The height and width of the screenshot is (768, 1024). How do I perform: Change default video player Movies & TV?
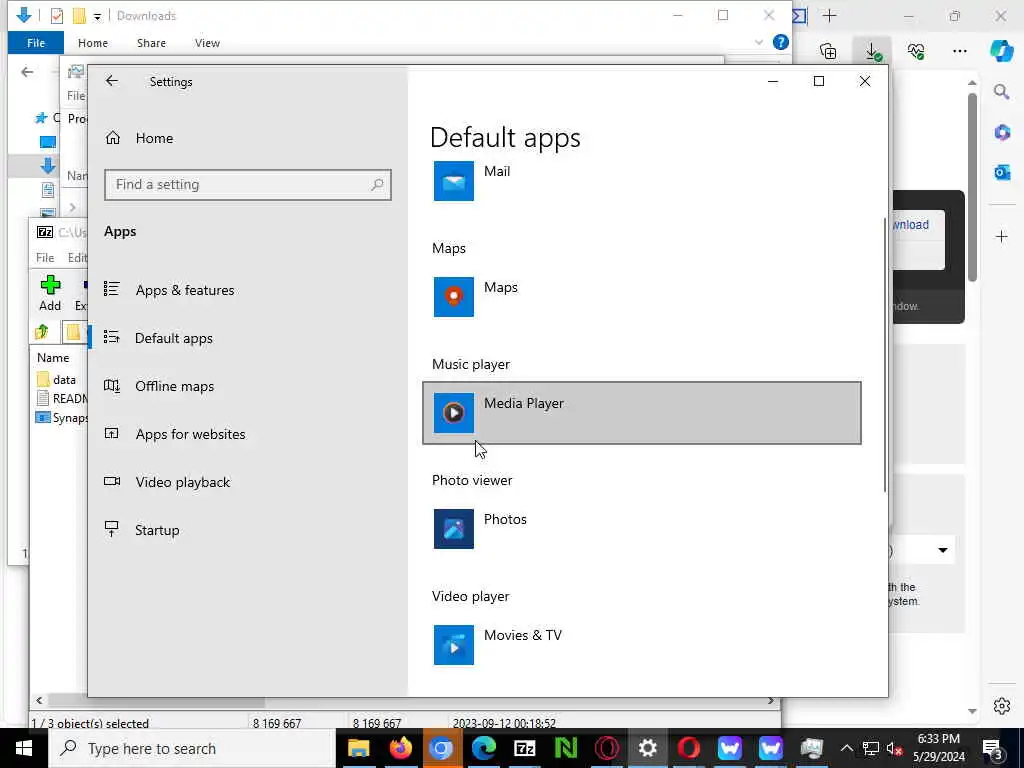[x=641, y=645]
